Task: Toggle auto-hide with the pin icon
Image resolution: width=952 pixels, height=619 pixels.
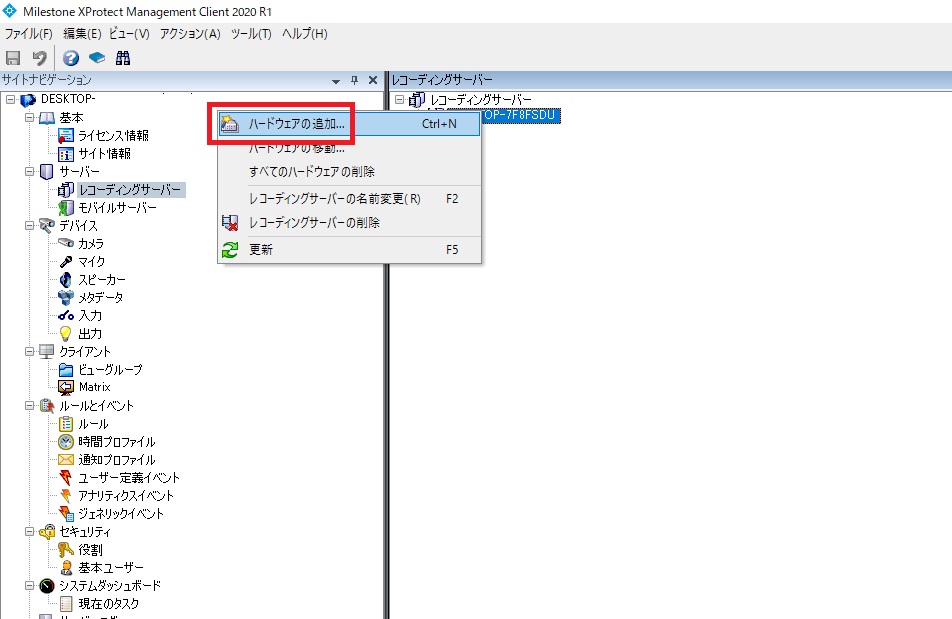Action: click(355, 79)
